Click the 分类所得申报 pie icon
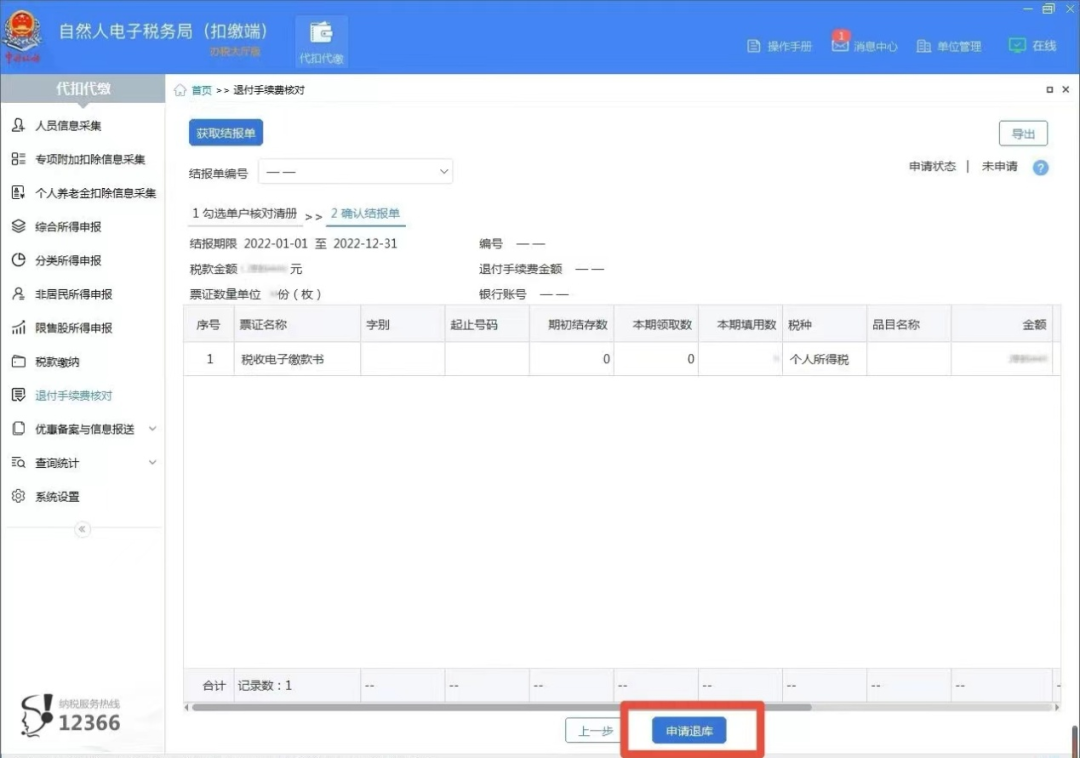This screenshot has height=758, width=1080. [x=19, y=260]
